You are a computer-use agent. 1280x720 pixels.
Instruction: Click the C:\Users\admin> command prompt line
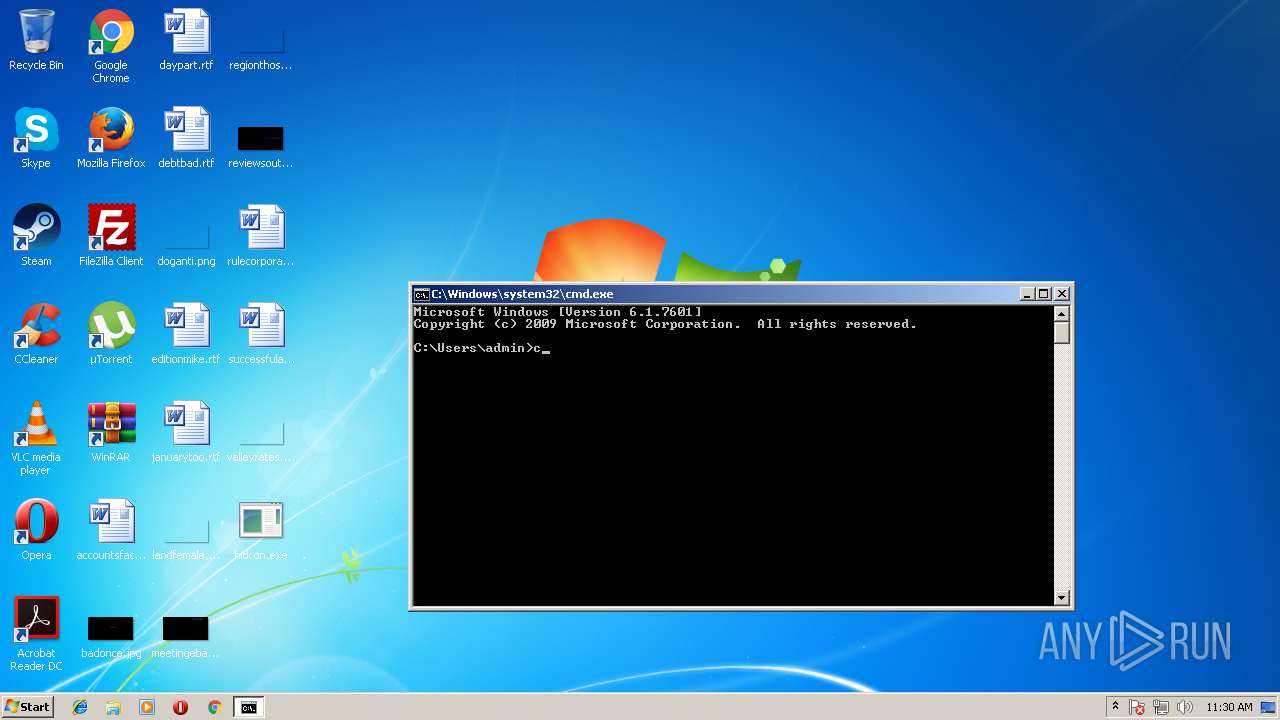pos(482,348)
